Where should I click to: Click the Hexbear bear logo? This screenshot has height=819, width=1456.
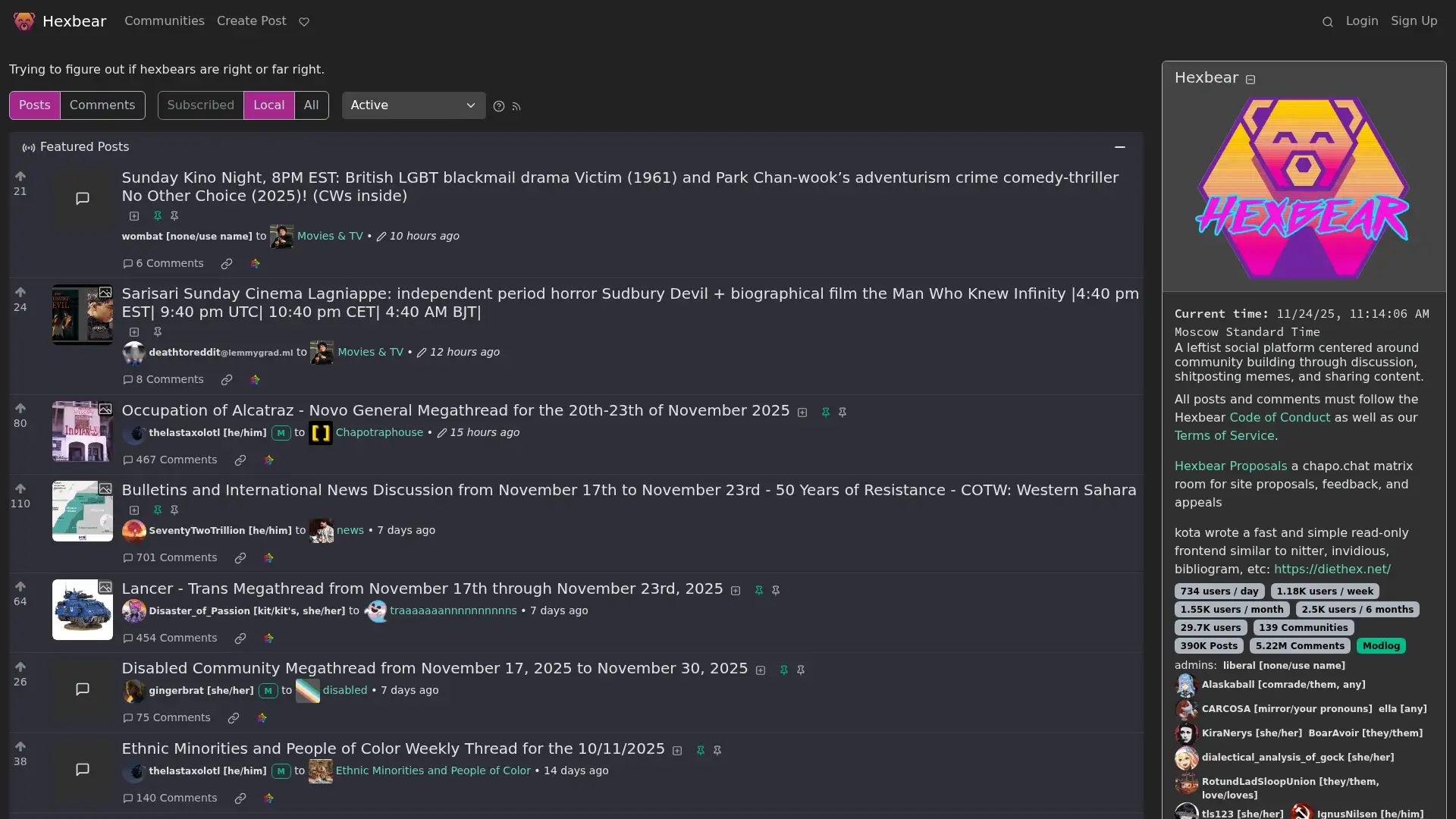pyautogui.click(x=23, y=20)
